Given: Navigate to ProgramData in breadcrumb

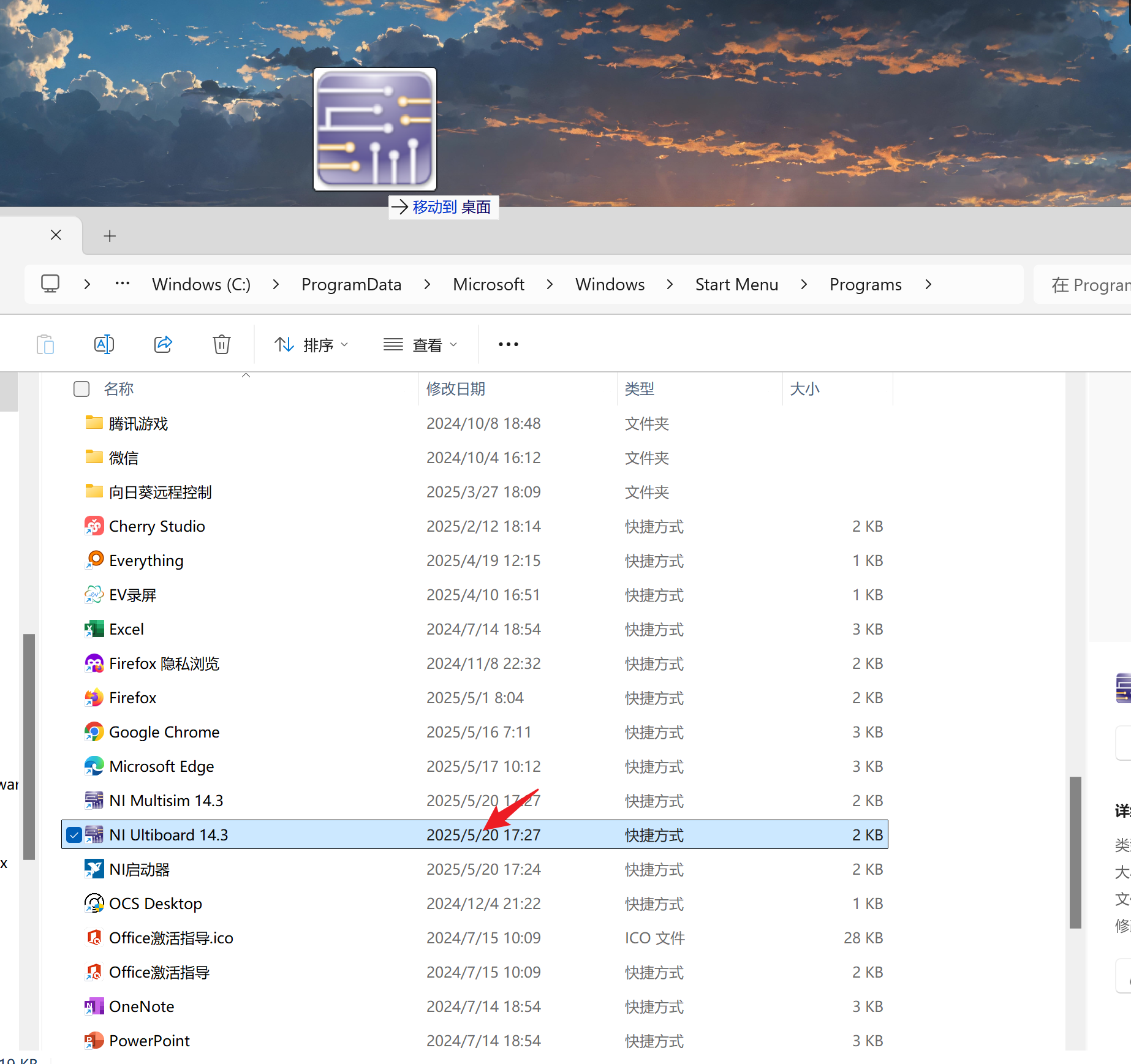Looking at the screenshot, I should [x=352, y=284].
